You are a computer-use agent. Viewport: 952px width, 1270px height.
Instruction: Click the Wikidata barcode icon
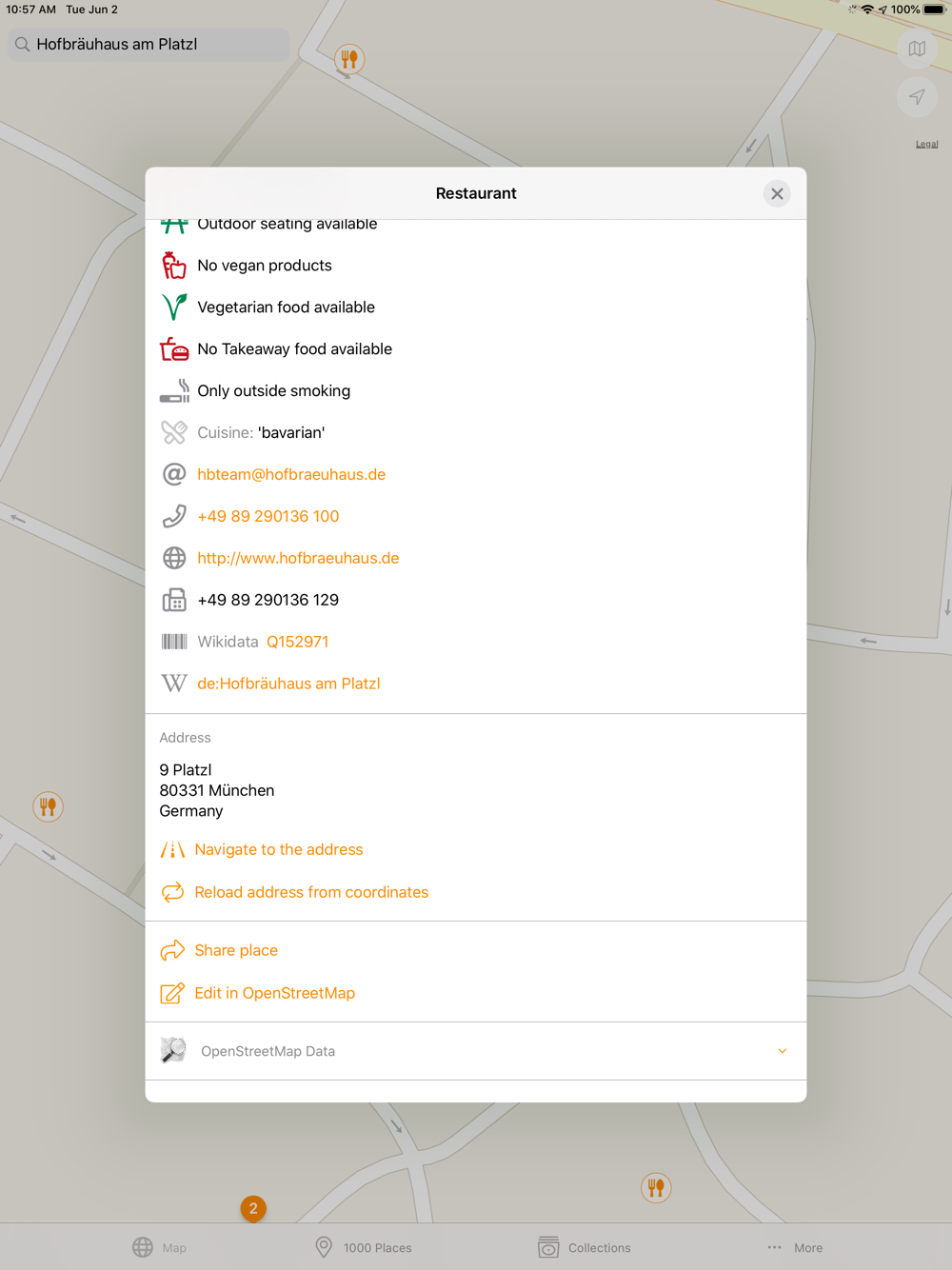(x=174, y=642)
